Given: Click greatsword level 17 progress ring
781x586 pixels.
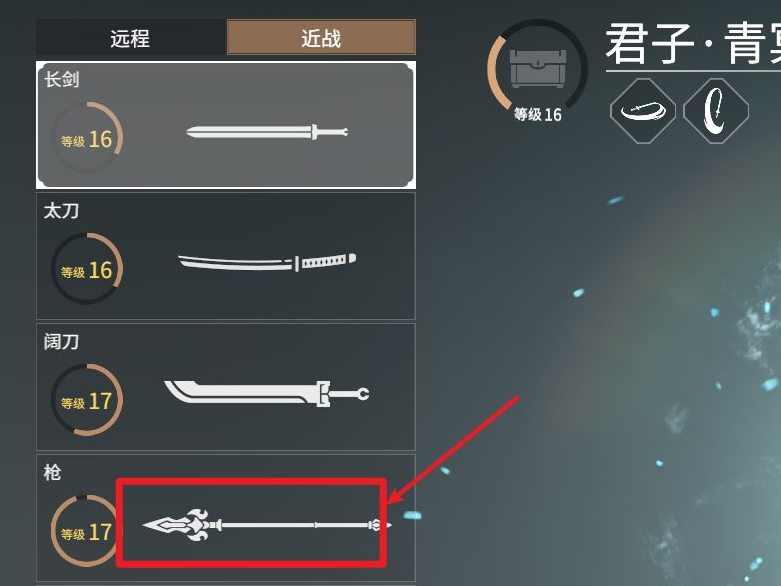Looking at the screenshot, I should click(x=87, y=400).
